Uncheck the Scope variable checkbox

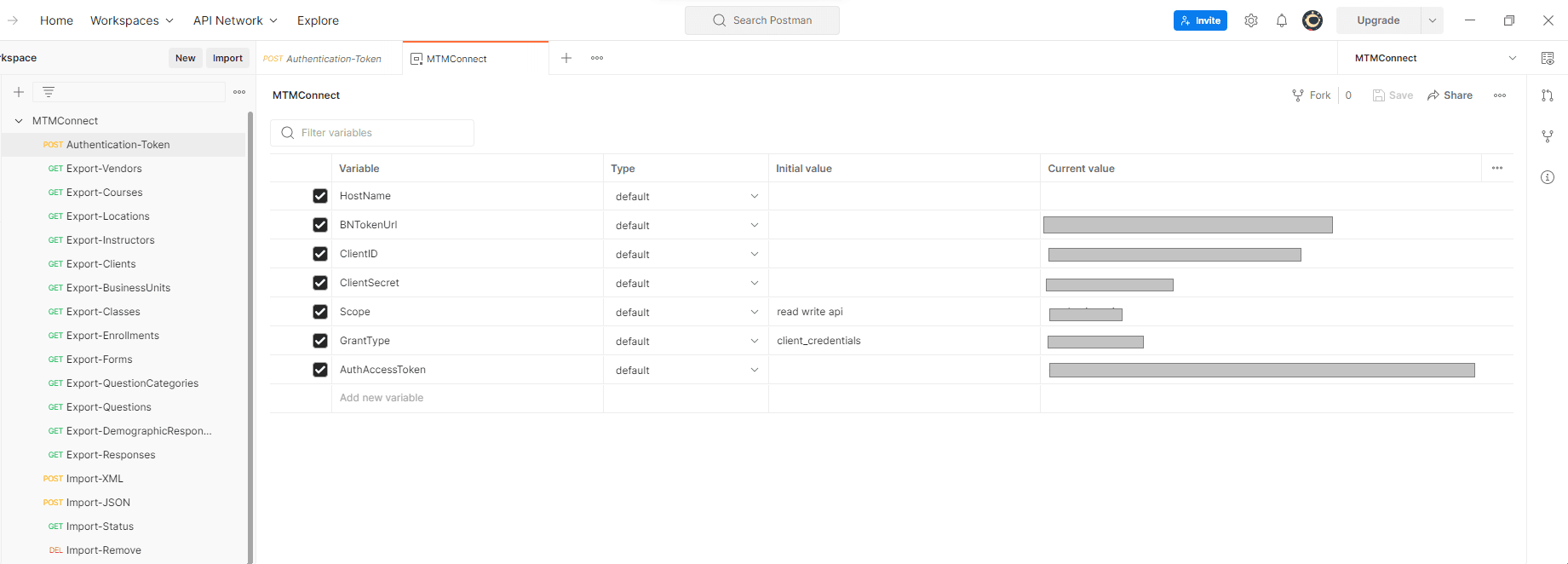320,312
